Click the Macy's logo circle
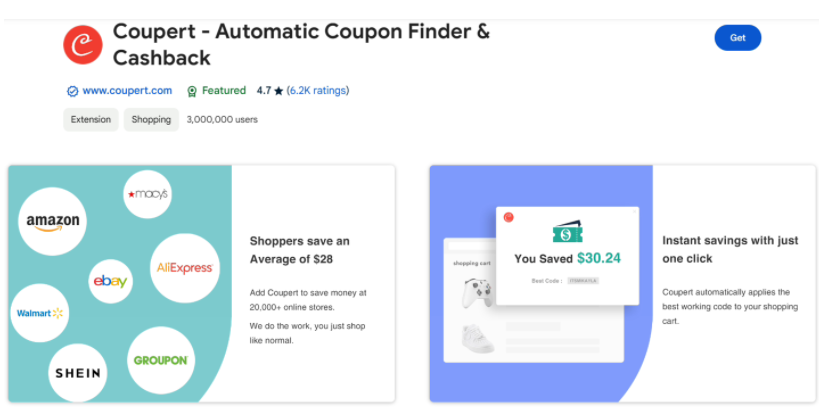The image size is (819, 412). coord(147,194)
